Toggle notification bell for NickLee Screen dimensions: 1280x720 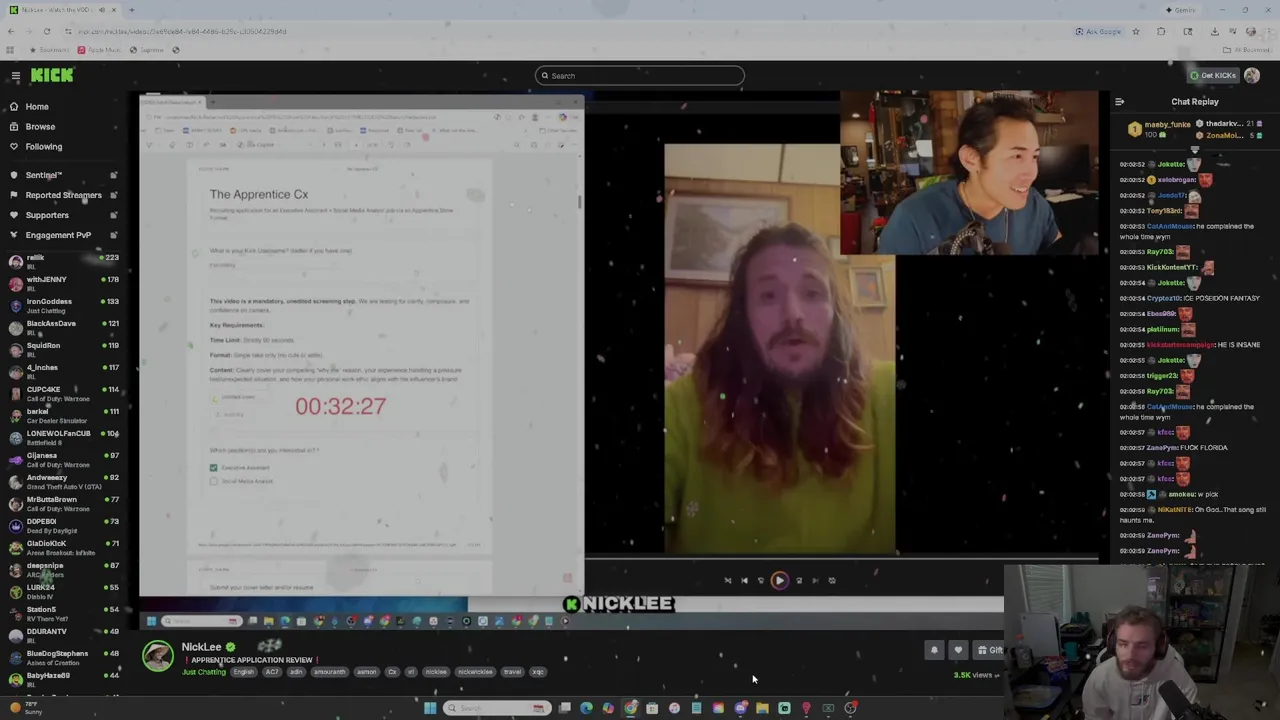pos(934,650)
